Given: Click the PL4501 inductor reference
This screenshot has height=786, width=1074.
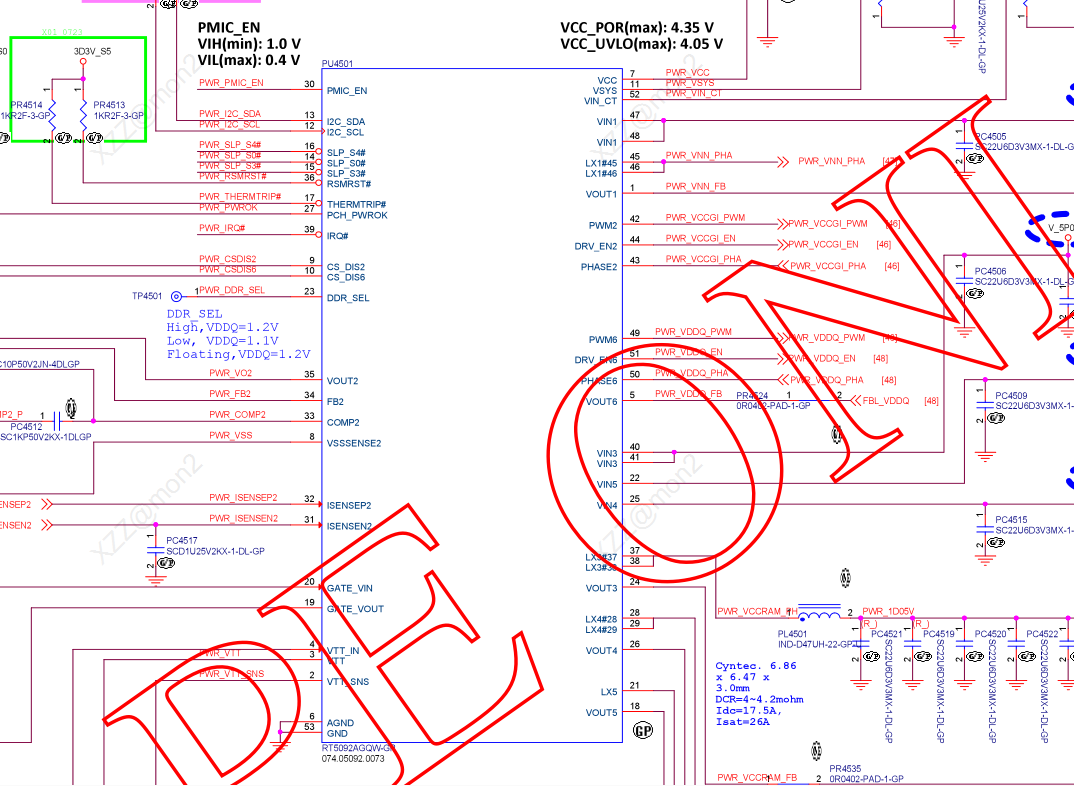Looking at the screenshot, I should [792, 634].
